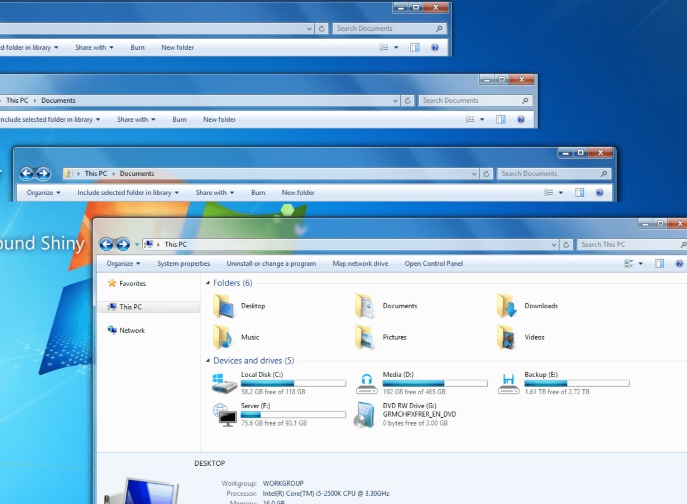Refresh the third Documents window
The width and height of the screenshot is (687, 504).
click(486, 174)
